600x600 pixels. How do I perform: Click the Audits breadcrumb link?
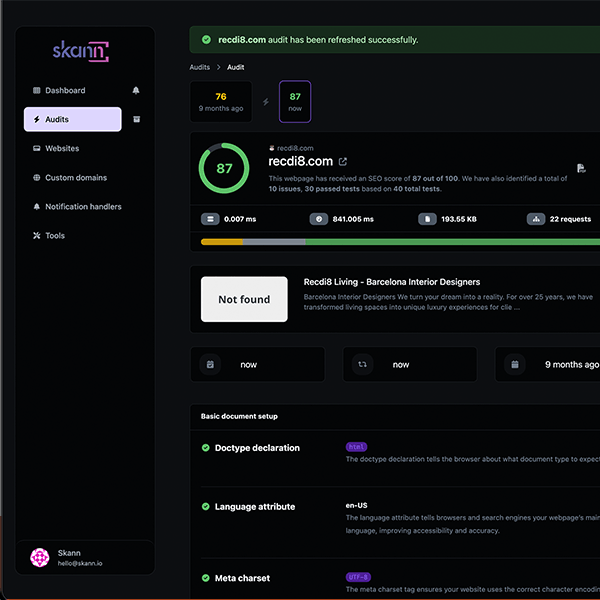(x=200, y=67)
